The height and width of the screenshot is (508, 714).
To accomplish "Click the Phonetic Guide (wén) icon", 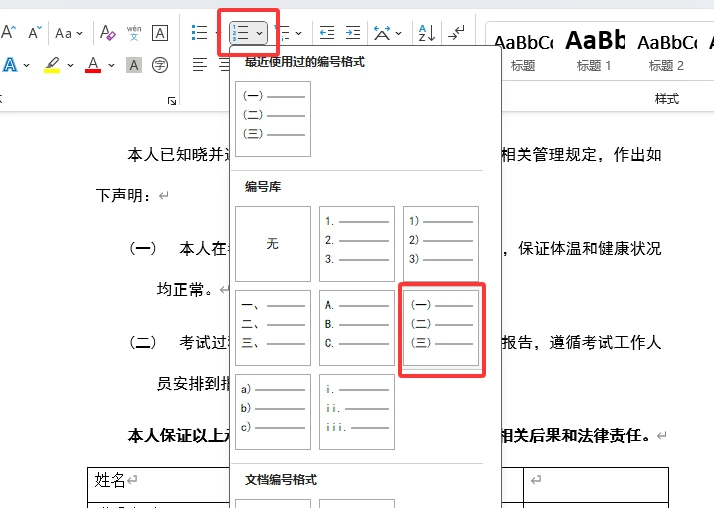I will [x=134, y=33].
